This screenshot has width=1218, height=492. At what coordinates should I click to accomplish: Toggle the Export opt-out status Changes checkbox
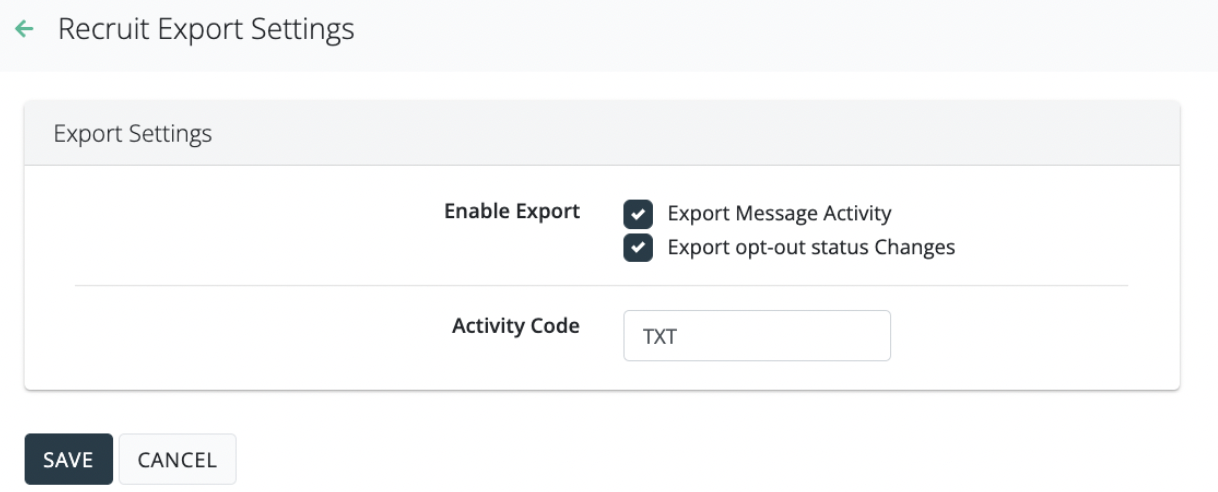click(638, 247)
